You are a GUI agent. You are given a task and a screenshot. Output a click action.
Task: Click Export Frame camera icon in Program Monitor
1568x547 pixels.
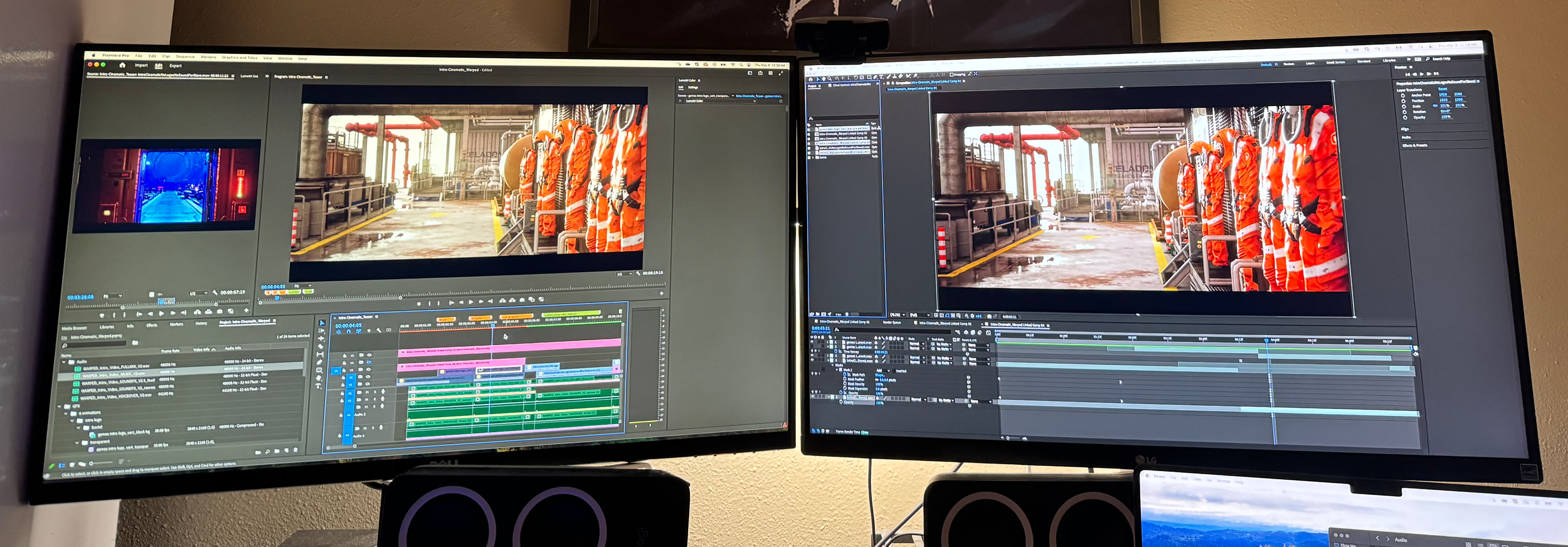pos(522,300)
